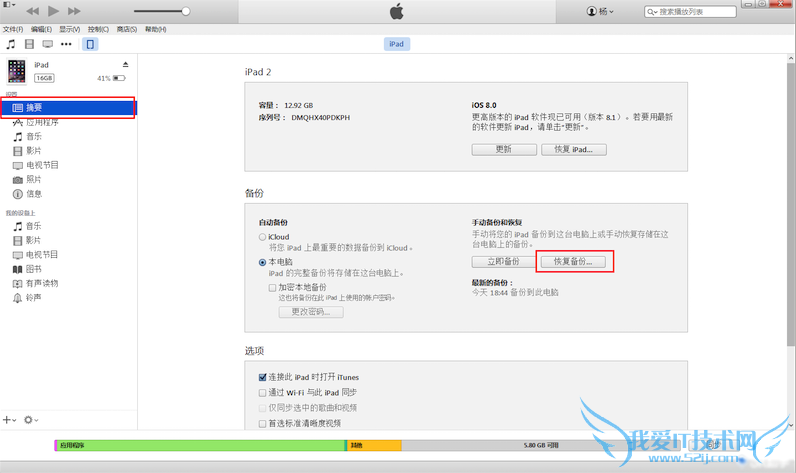The width and height of the screenshot is (796, 473).
Task: Select the iPad device icon in toolbar
Action: [x=90, y=44]
